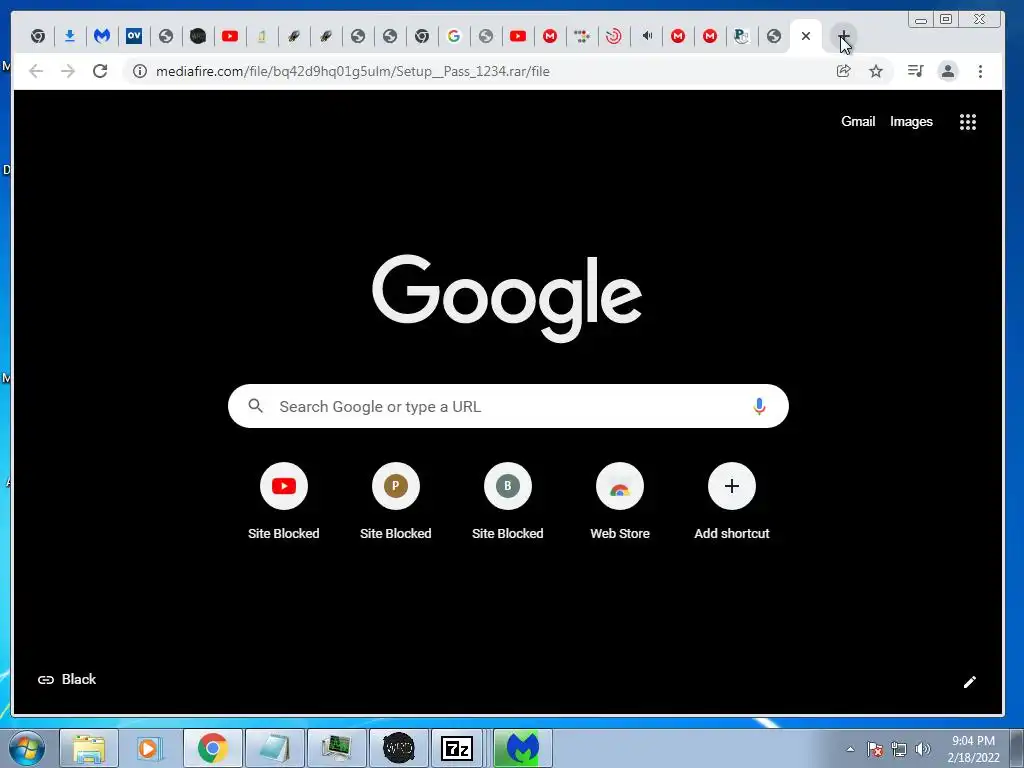The width and height of the screenshot is (1024, 768).
Task: Switch to the green P icon tab
Action: pos(742,36)
